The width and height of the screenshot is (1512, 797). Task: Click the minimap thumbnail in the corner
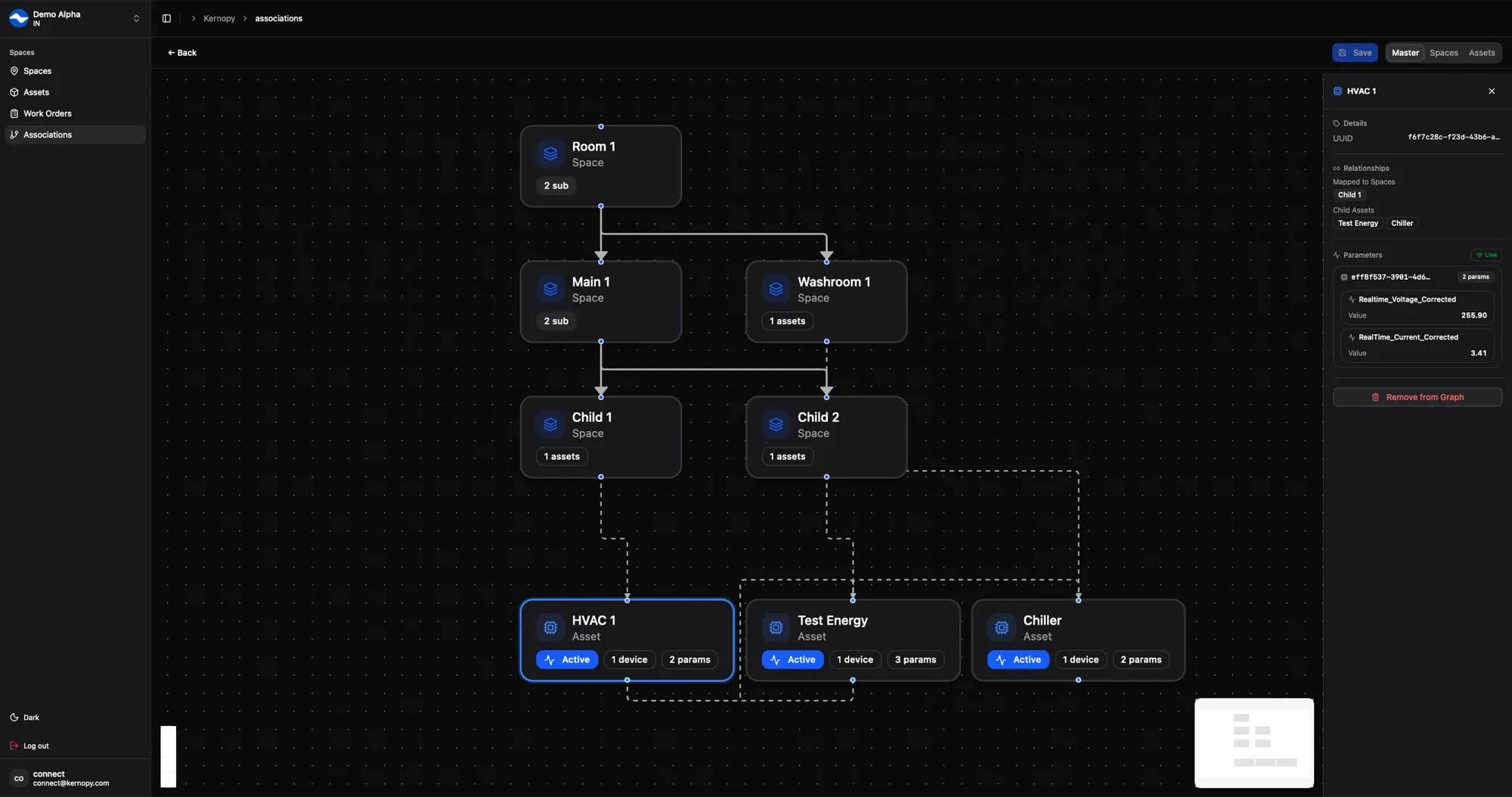pyautogui.click(x=1253, y=743)
